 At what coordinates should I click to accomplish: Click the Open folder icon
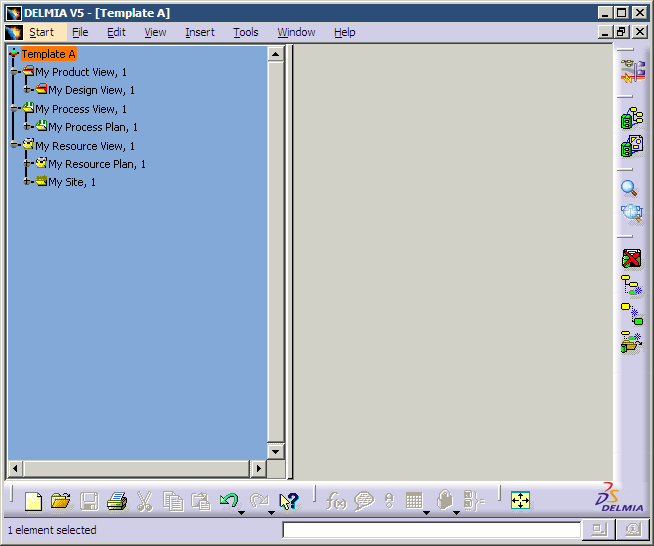(x=61, y=501)
